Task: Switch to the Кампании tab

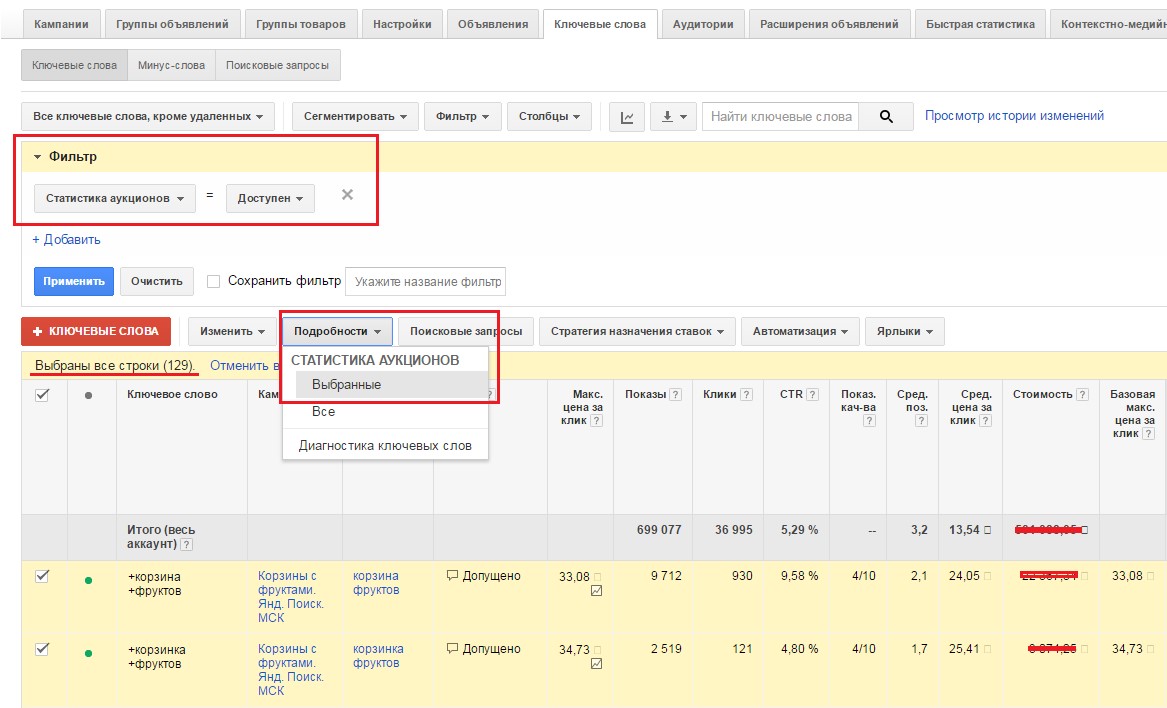Action: coord(61,24)
